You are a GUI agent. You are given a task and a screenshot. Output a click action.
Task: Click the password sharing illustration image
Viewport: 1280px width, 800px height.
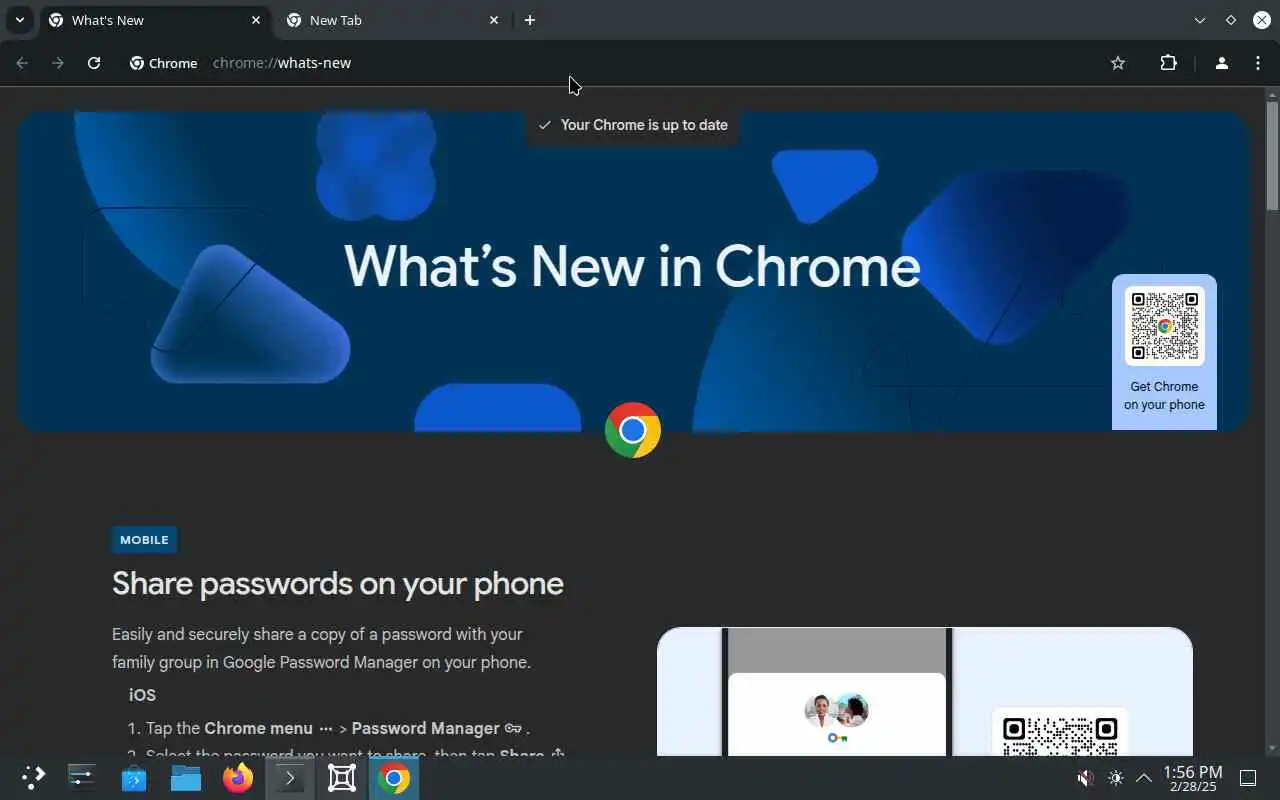coord(925,692)
